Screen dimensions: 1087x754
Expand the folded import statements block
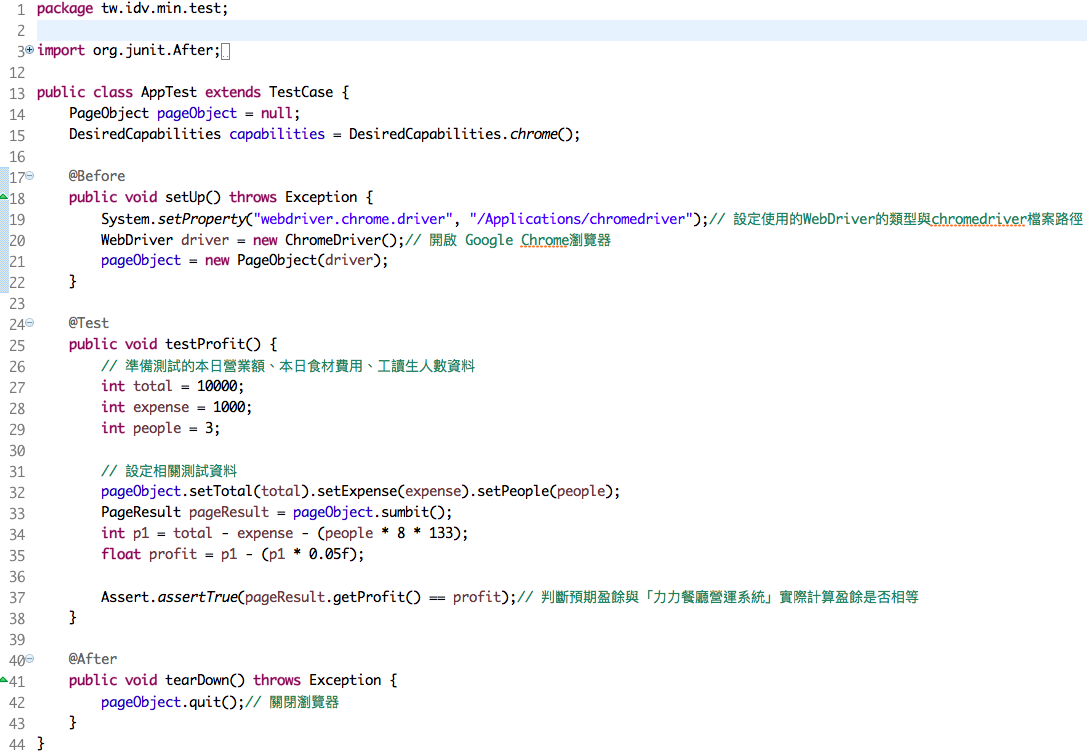click(29, 50)
